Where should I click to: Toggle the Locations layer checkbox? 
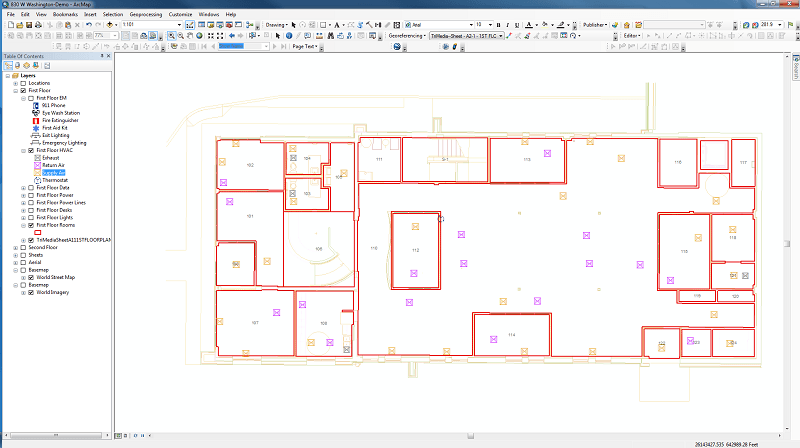pos(23,83)
